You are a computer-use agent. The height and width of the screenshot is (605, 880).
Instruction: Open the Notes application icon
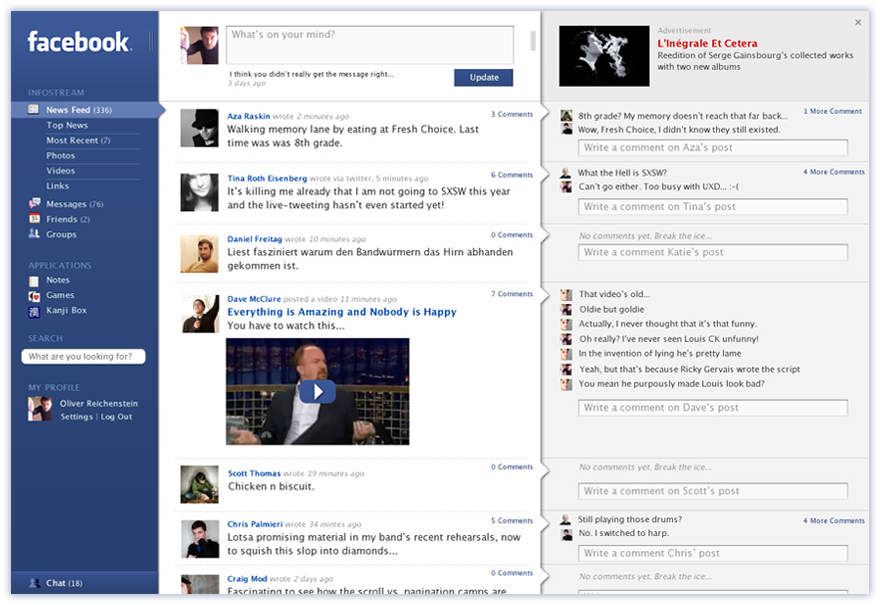click(34, 281)
